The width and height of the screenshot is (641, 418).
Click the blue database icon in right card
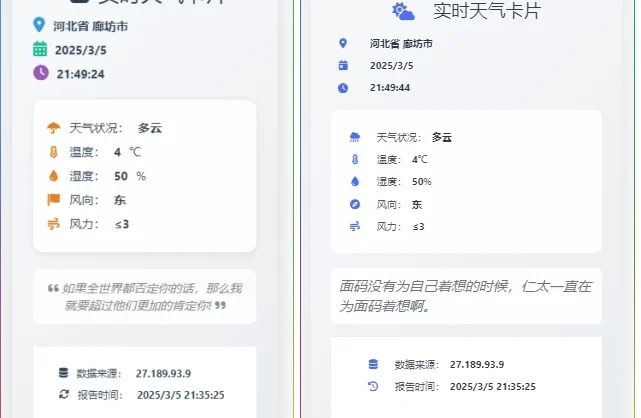coord(373,364)
